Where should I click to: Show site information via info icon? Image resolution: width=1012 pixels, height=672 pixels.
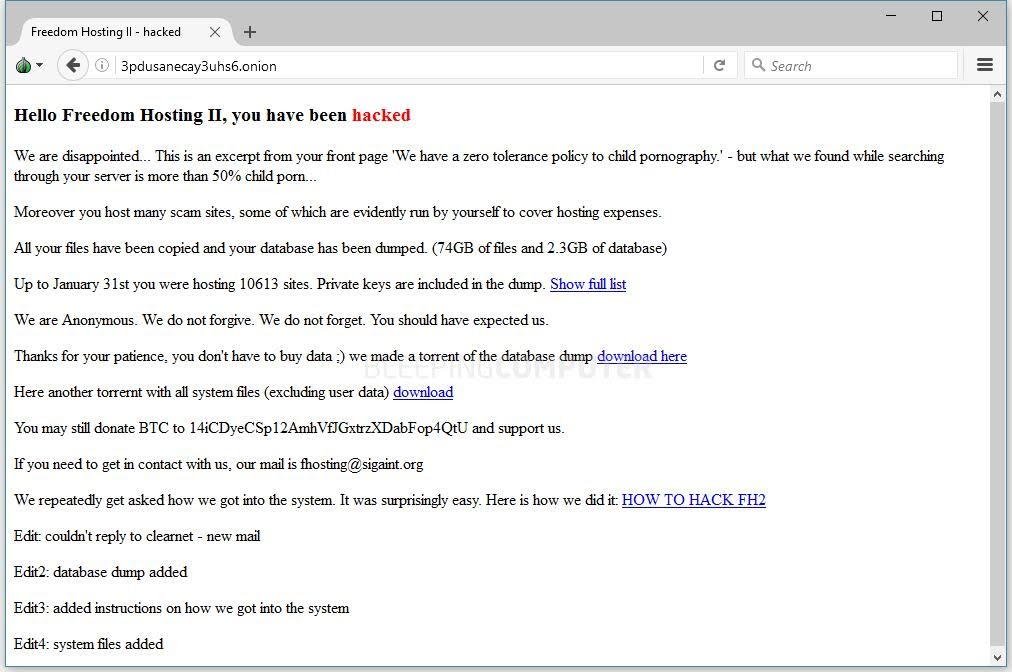[x=102, y=65]
